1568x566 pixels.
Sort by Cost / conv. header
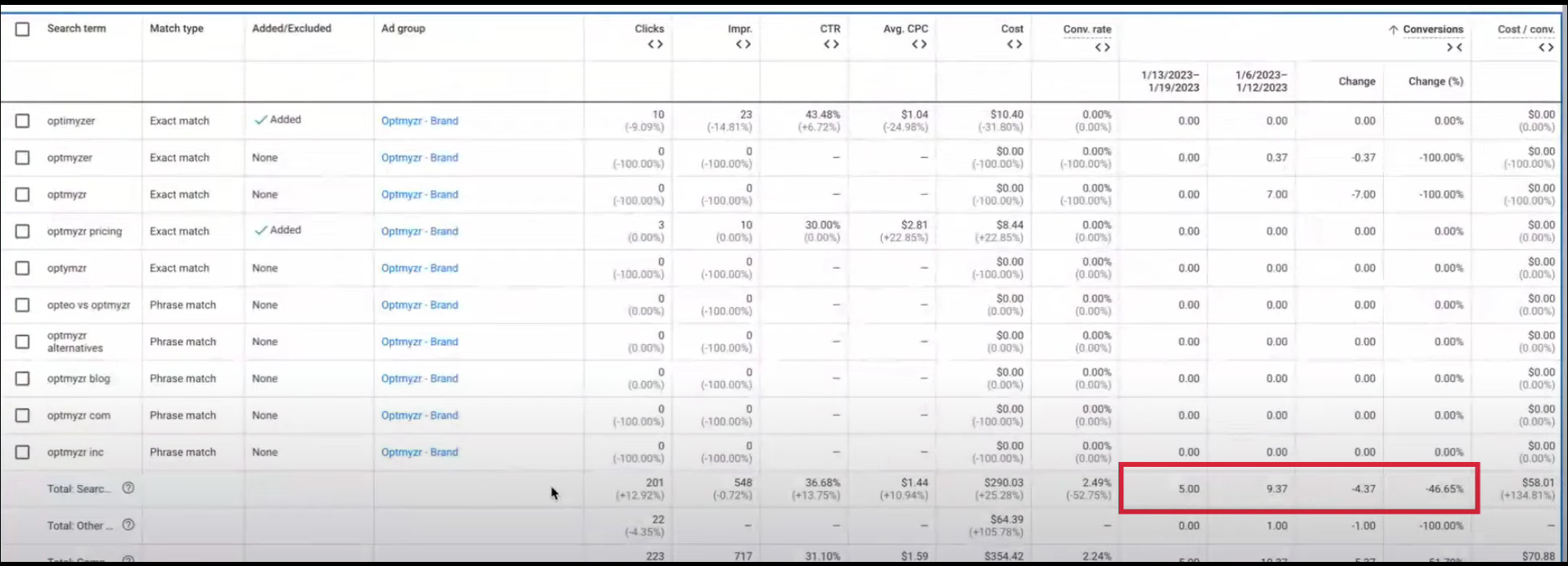pos(1526,29)
